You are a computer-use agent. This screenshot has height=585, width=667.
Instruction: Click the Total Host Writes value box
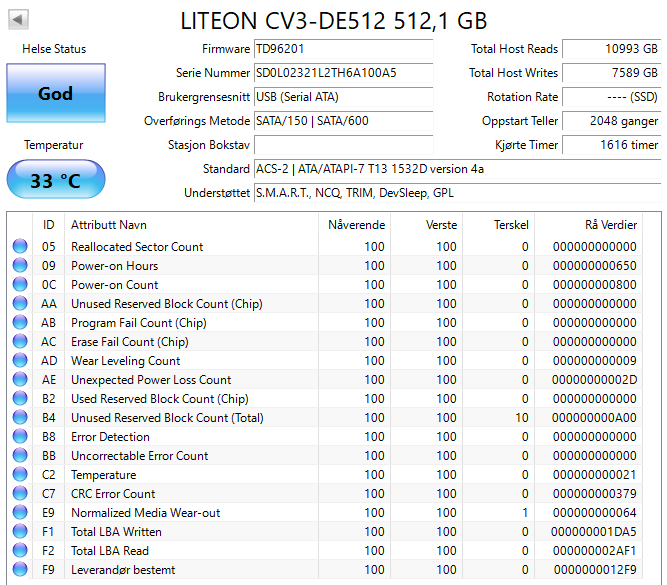point(611,73)
